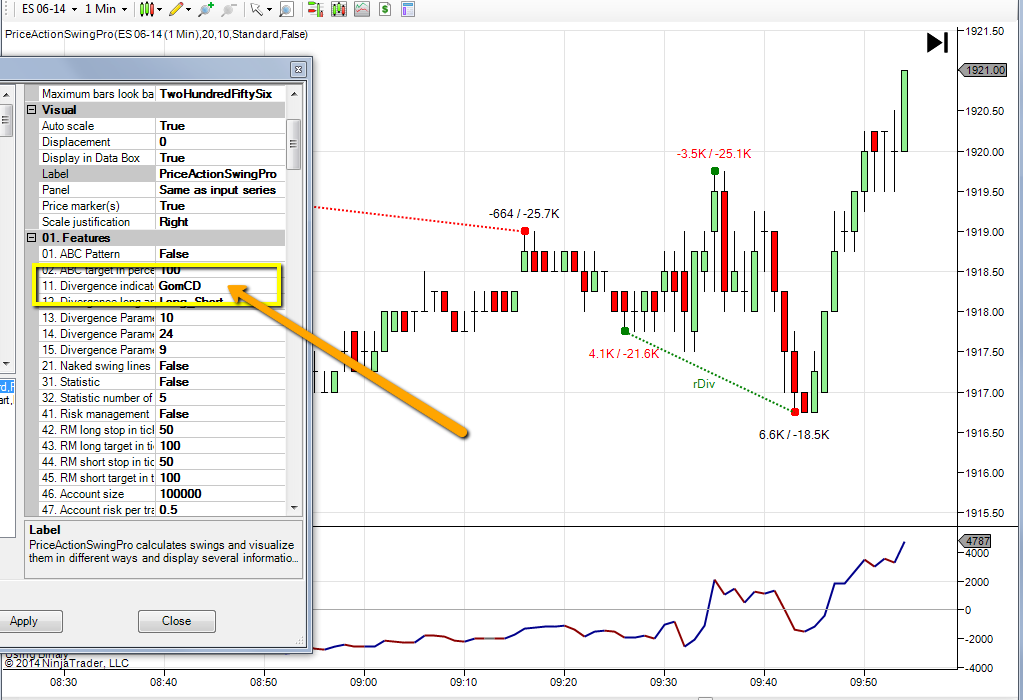1023x700 pixels.
Task: Edit 43. RM long target value 100
Action: [221, 446]
